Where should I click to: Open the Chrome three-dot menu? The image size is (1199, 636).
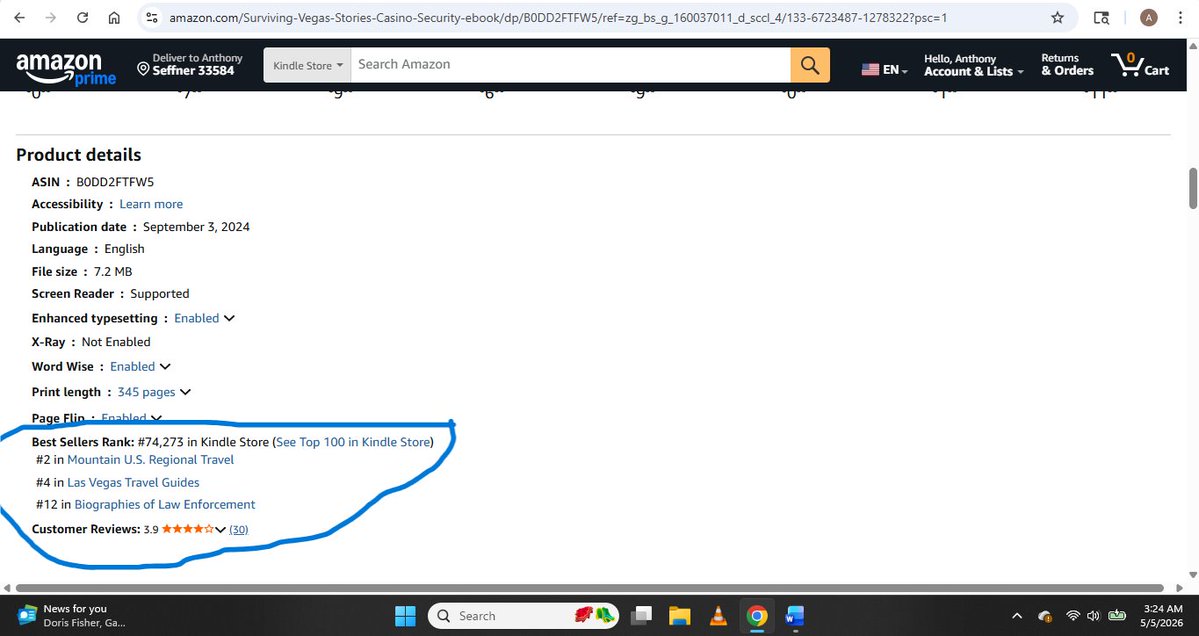pyautogui.click(x=1181, y=18)
